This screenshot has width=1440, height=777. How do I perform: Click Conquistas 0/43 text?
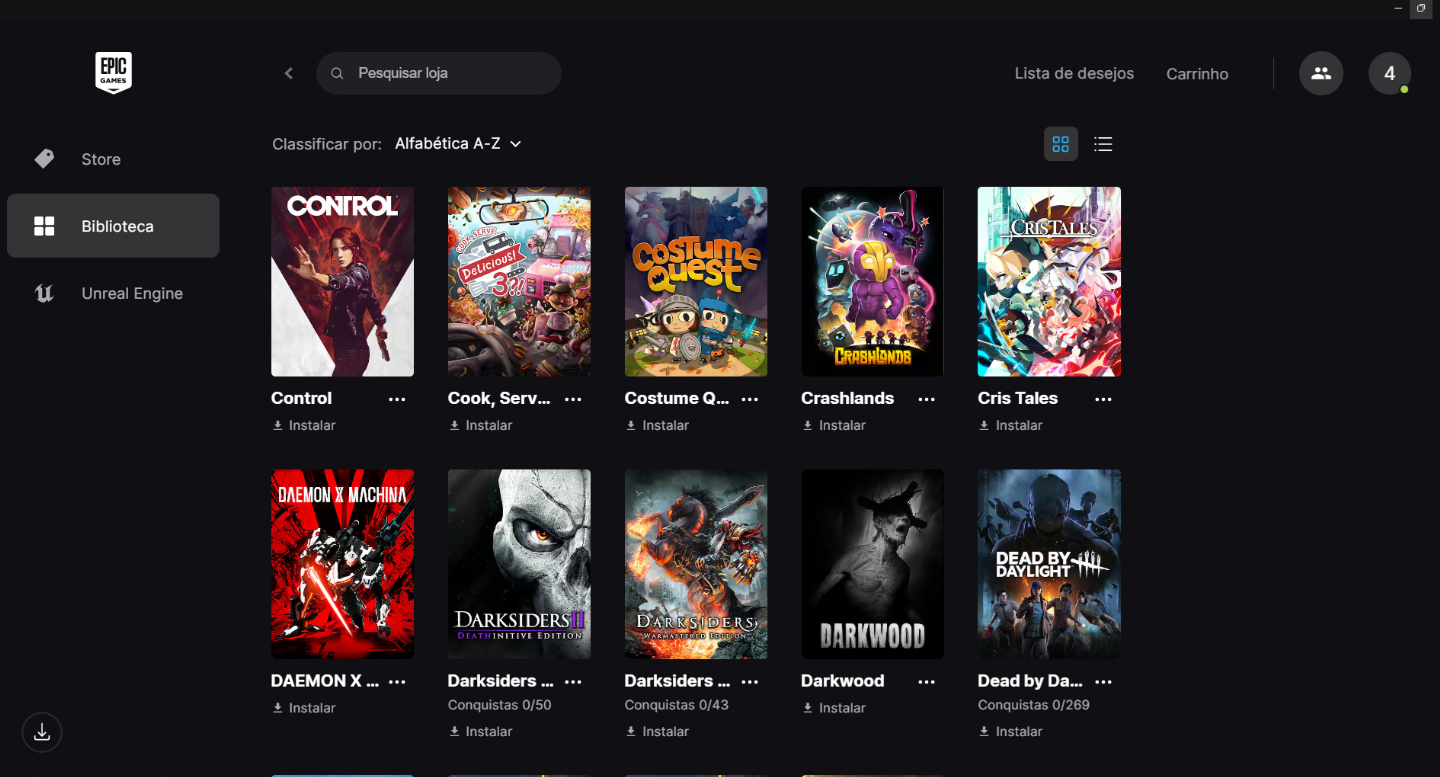[676, 705]
